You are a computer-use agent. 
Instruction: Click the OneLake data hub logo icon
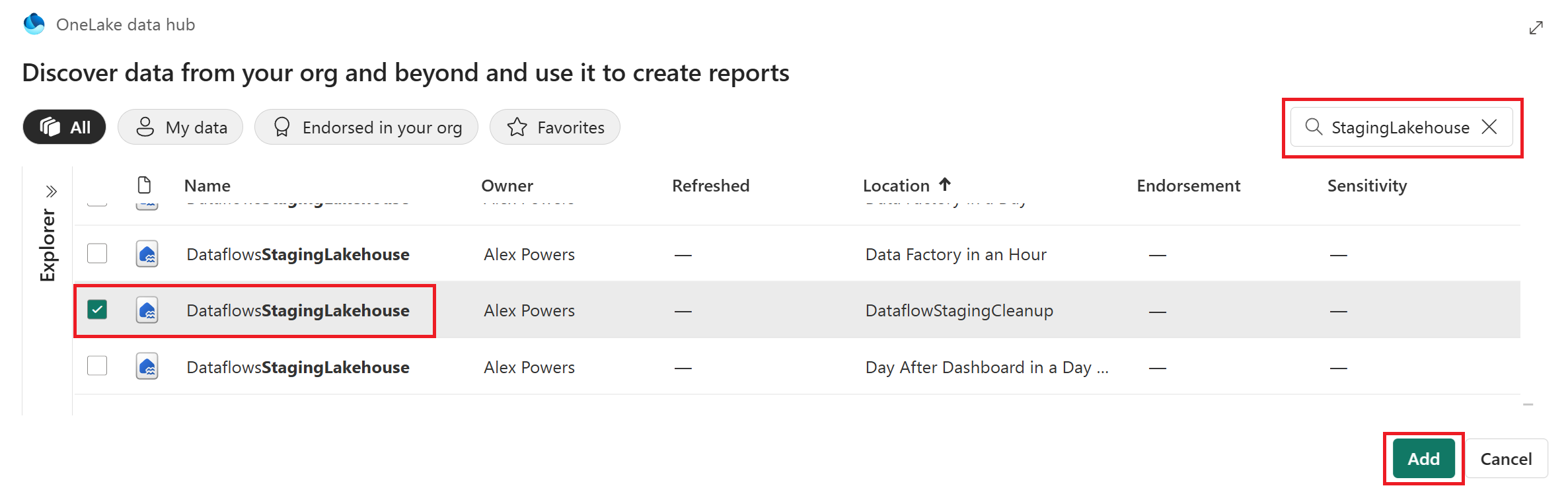pos(34,24)
